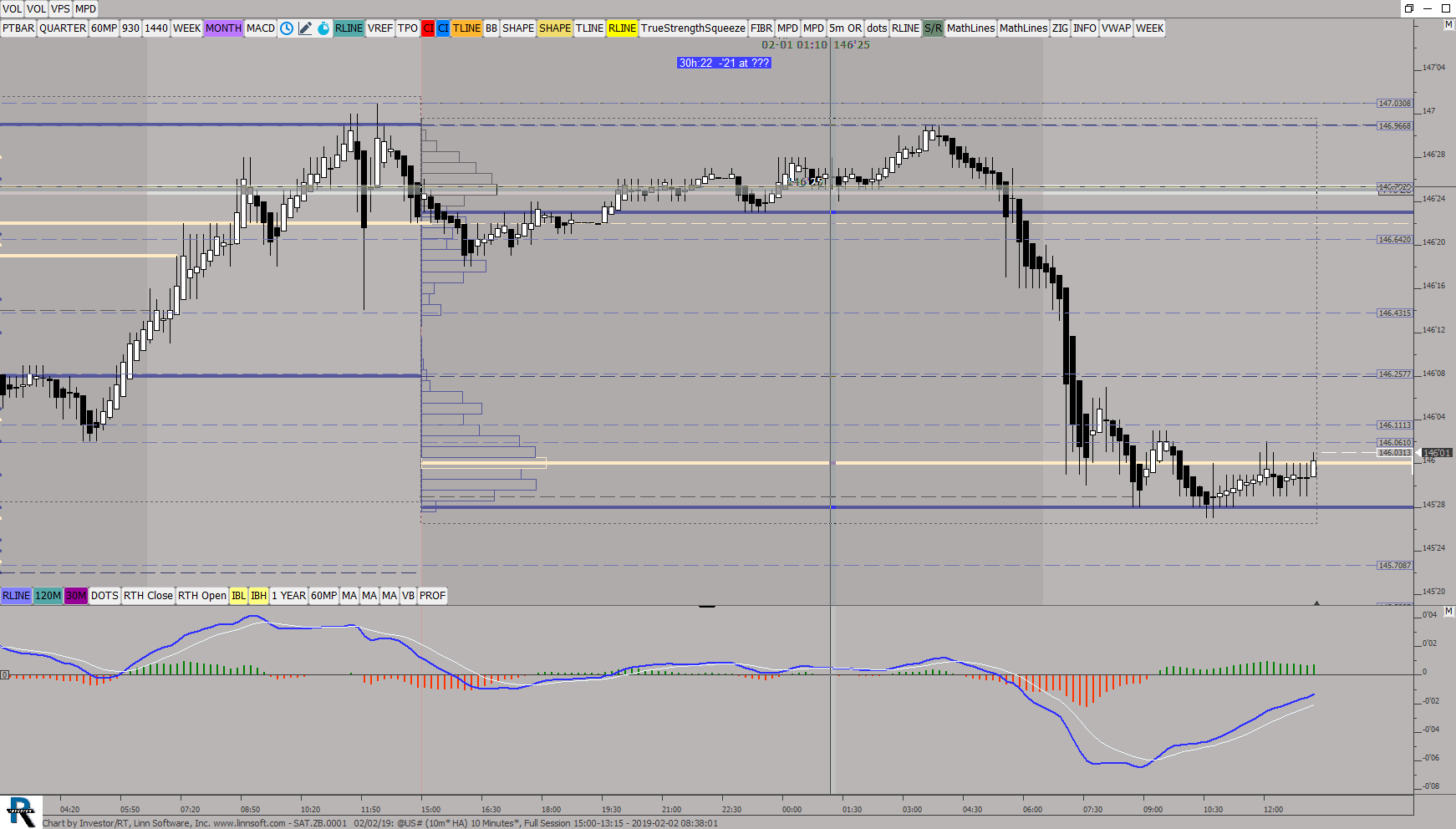1456x829 pixels.
Task: Click the MPD button in top row
Action: (86, 9)
